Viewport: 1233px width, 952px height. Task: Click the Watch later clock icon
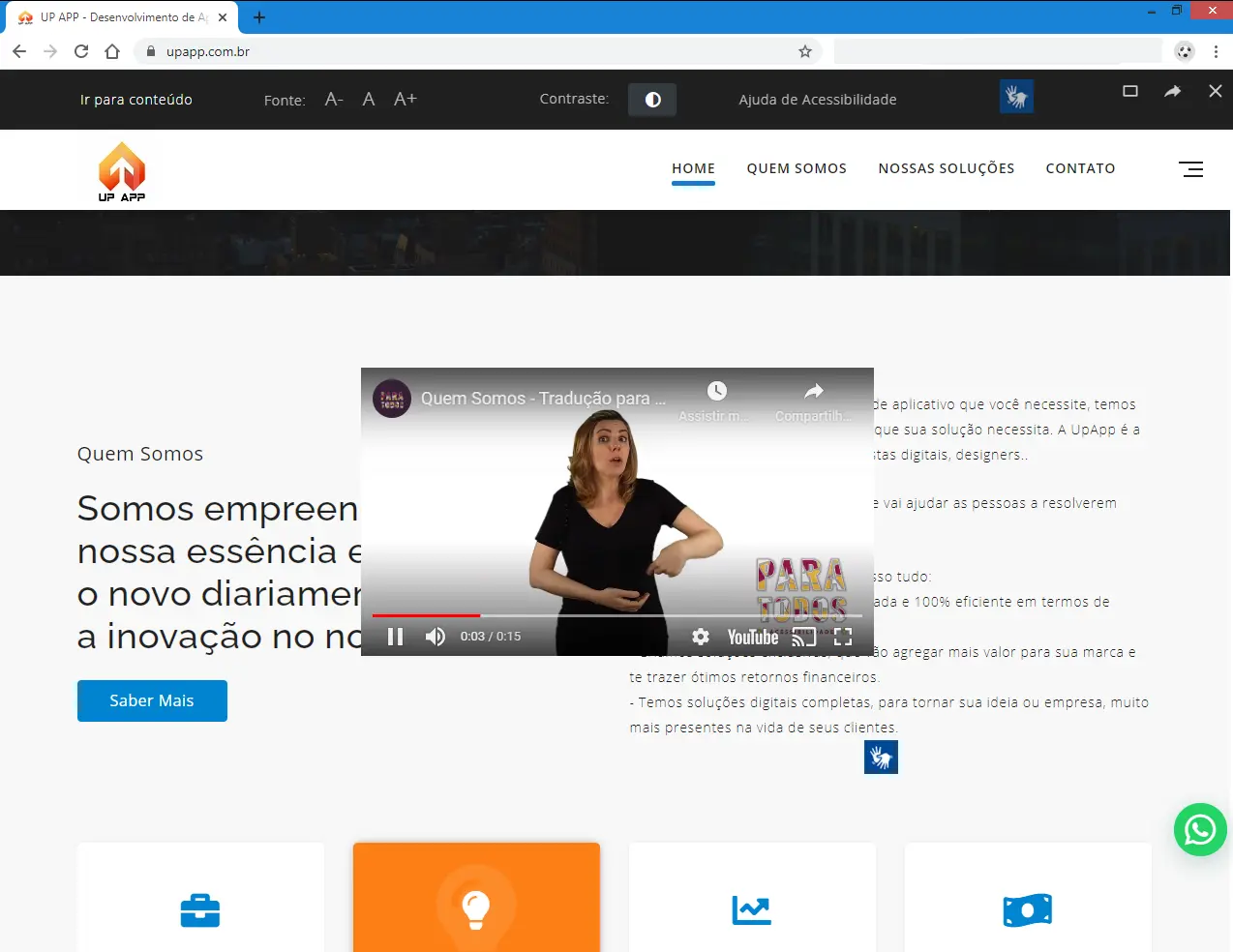716,391
